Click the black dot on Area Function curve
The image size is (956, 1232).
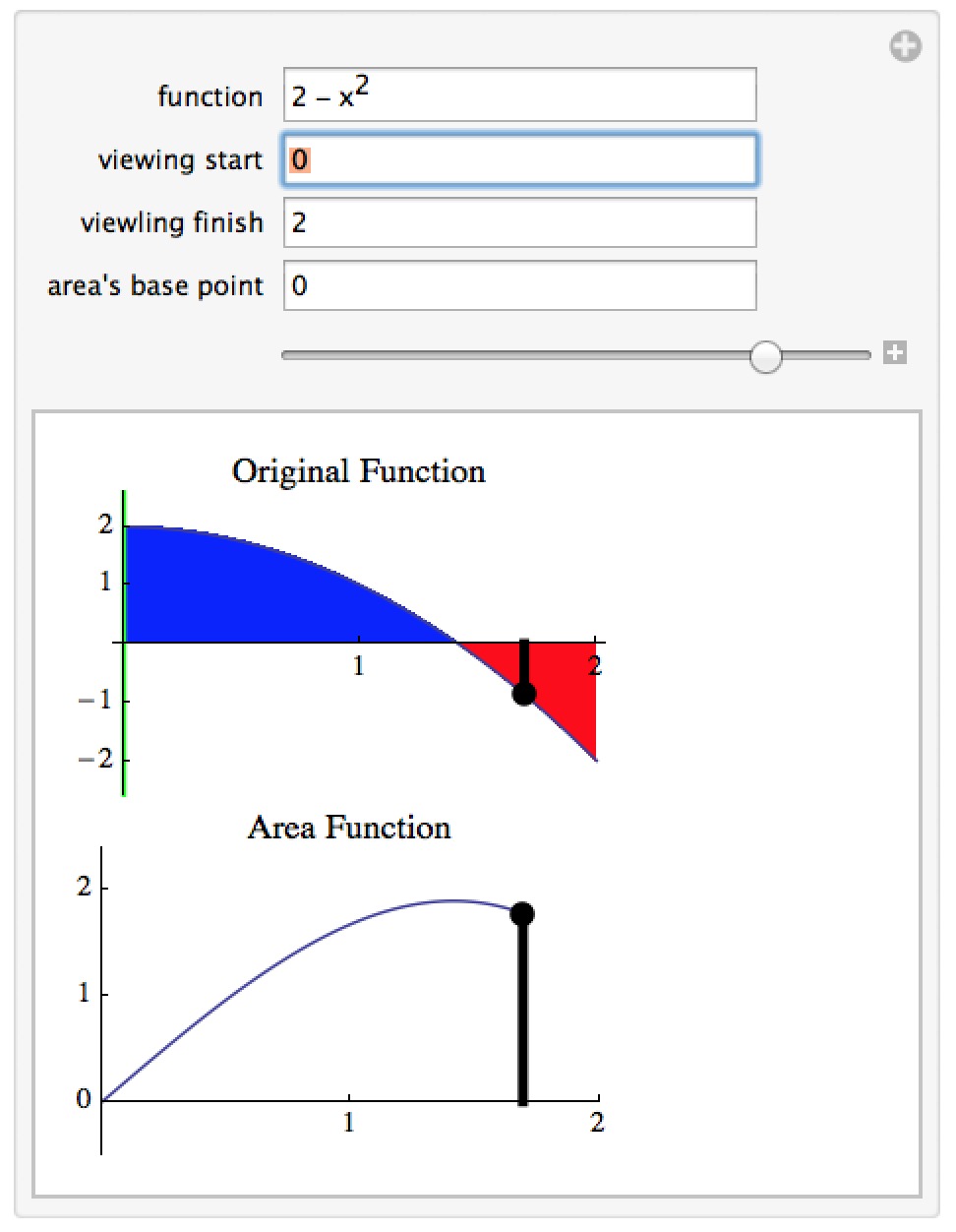click(x=522, y=914)
